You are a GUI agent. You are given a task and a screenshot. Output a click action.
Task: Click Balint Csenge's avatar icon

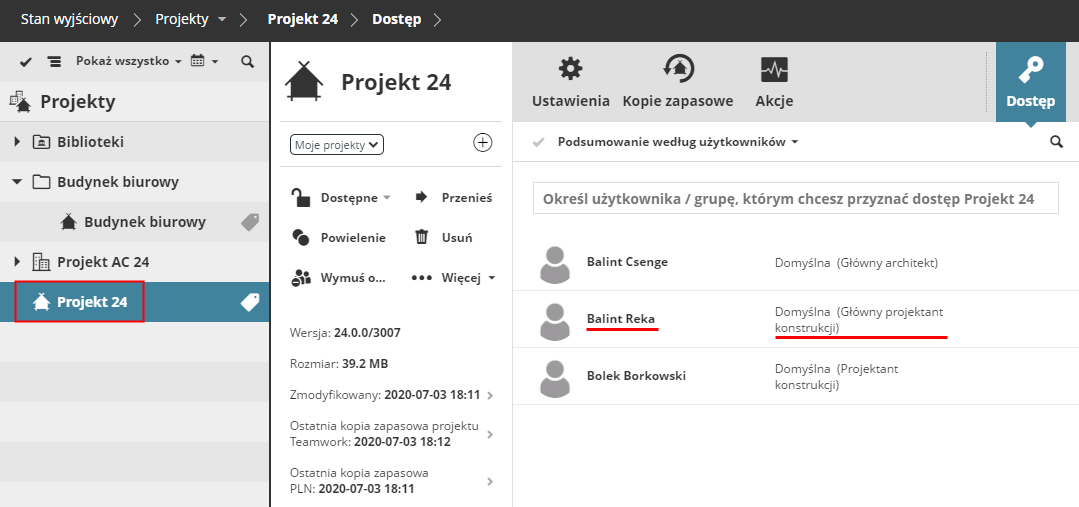point(554,263)
